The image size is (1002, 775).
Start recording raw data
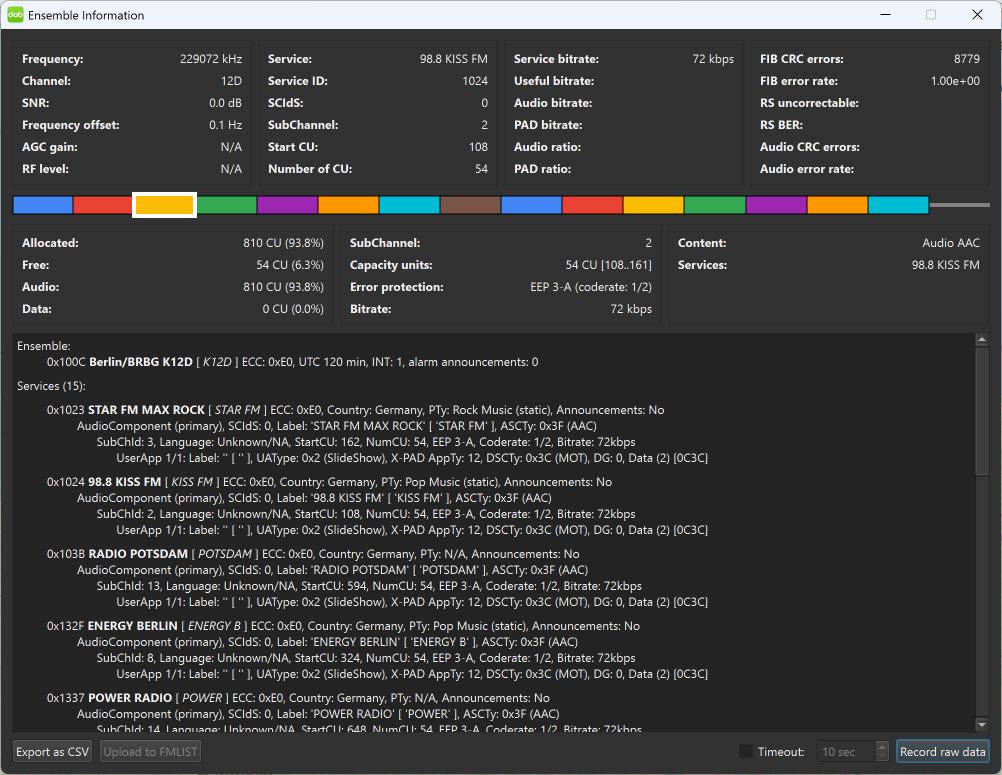pyautogui.click(x=942, y=751)
